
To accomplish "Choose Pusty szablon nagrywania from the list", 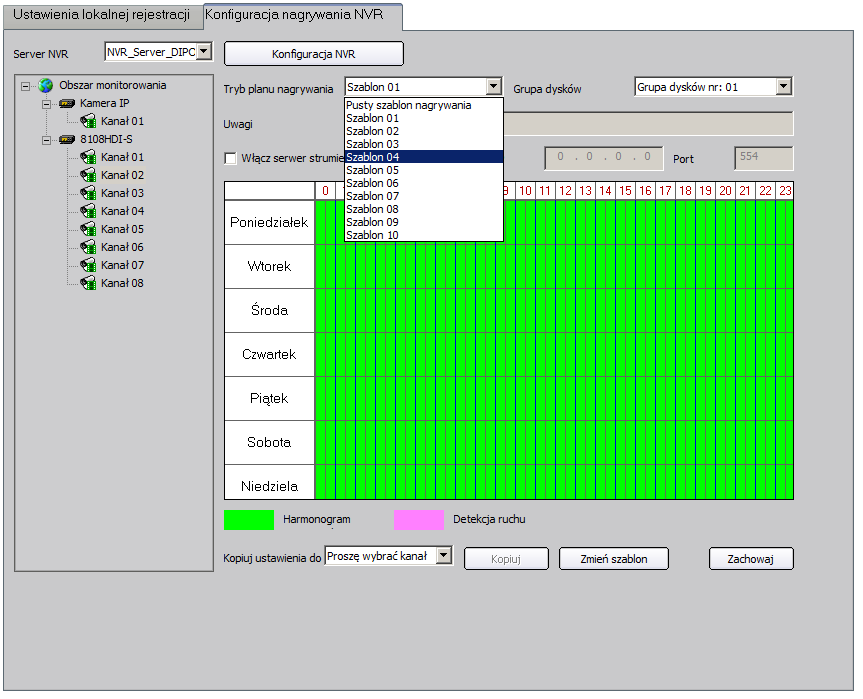I will 424,105.
